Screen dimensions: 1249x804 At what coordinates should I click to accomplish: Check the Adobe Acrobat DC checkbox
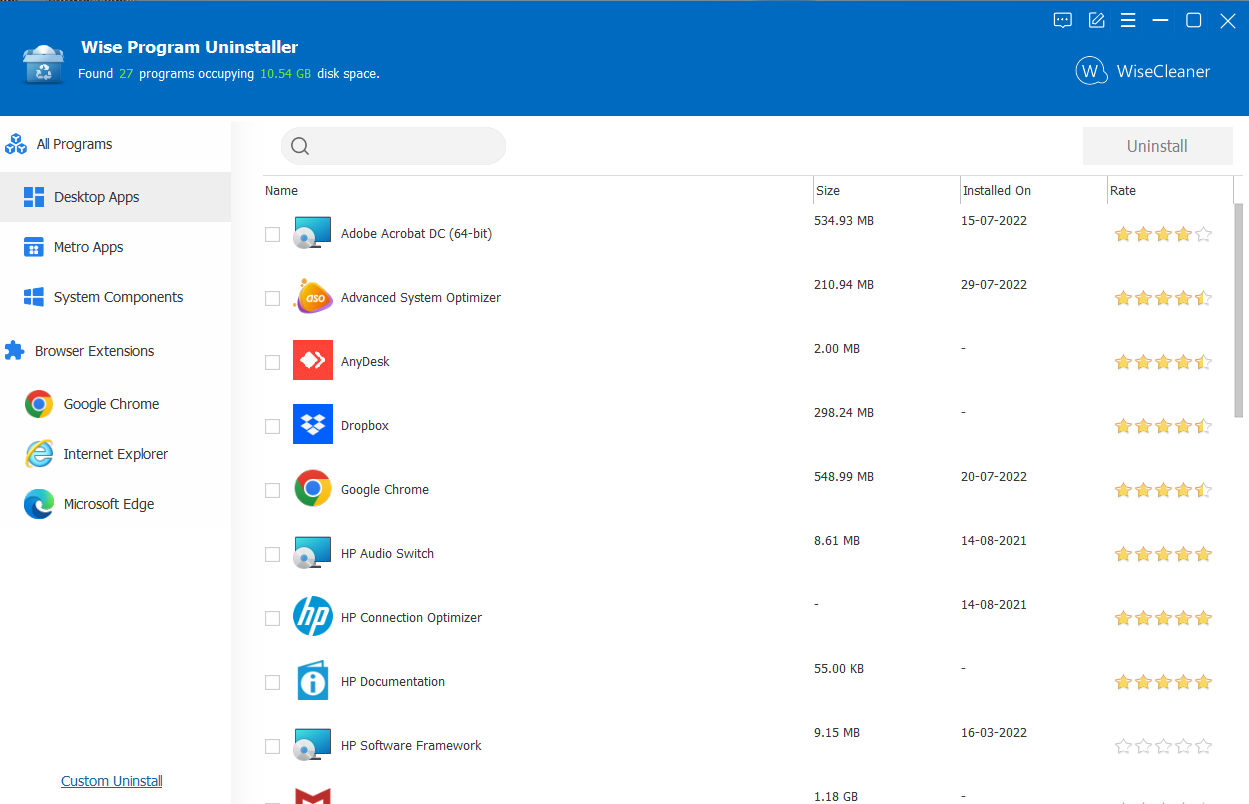point(272,234)
